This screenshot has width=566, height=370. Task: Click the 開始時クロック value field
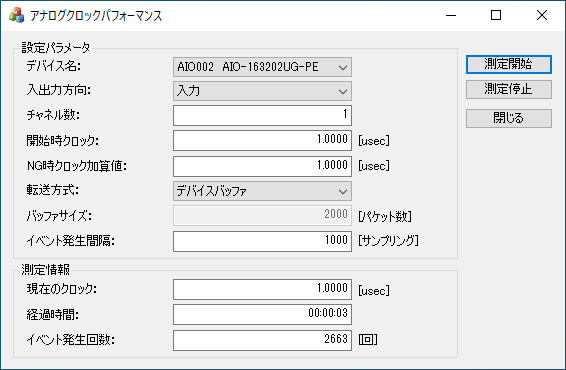click(x=262, y=140)
